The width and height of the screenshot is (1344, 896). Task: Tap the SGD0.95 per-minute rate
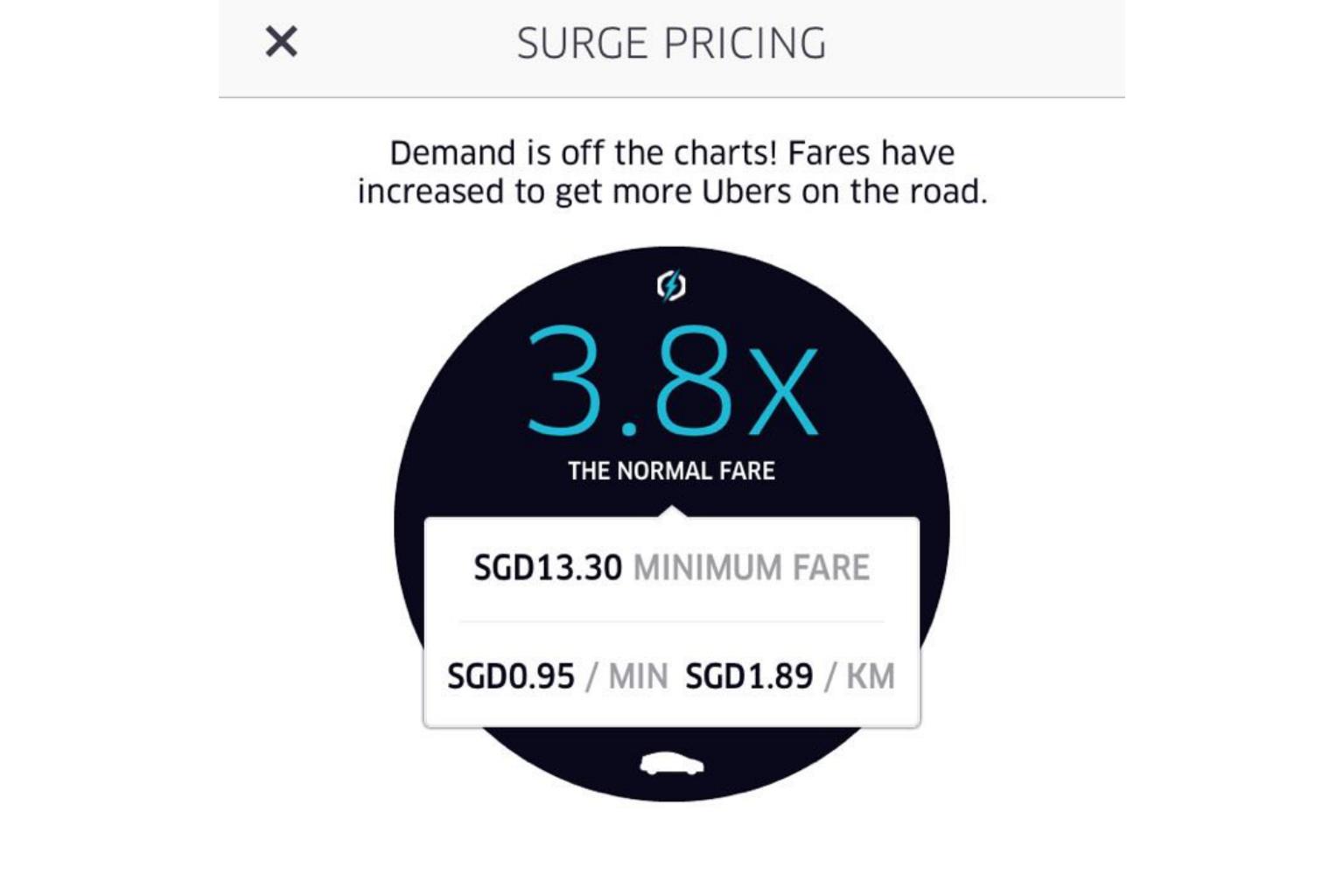(x=511, y=676)
